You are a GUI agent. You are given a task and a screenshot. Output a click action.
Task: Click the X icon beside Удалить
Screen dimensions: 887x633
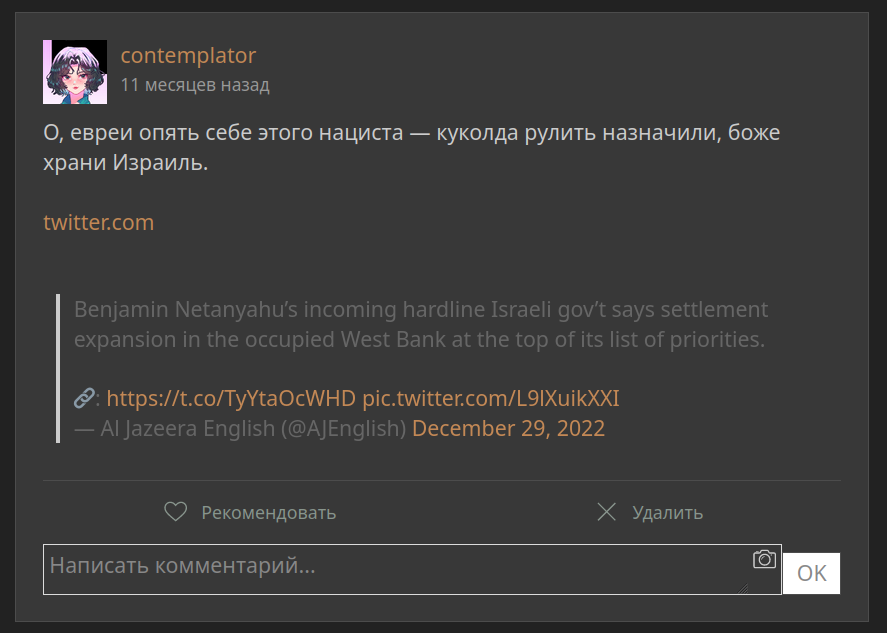point(606,513)
